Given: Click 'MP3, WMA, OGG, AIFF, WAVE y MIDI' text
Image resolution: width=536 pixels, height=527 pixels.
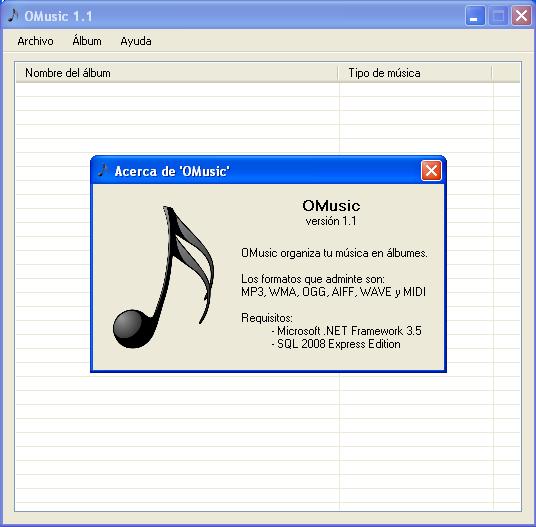Looking at the screenshot, I should (333, 292).
